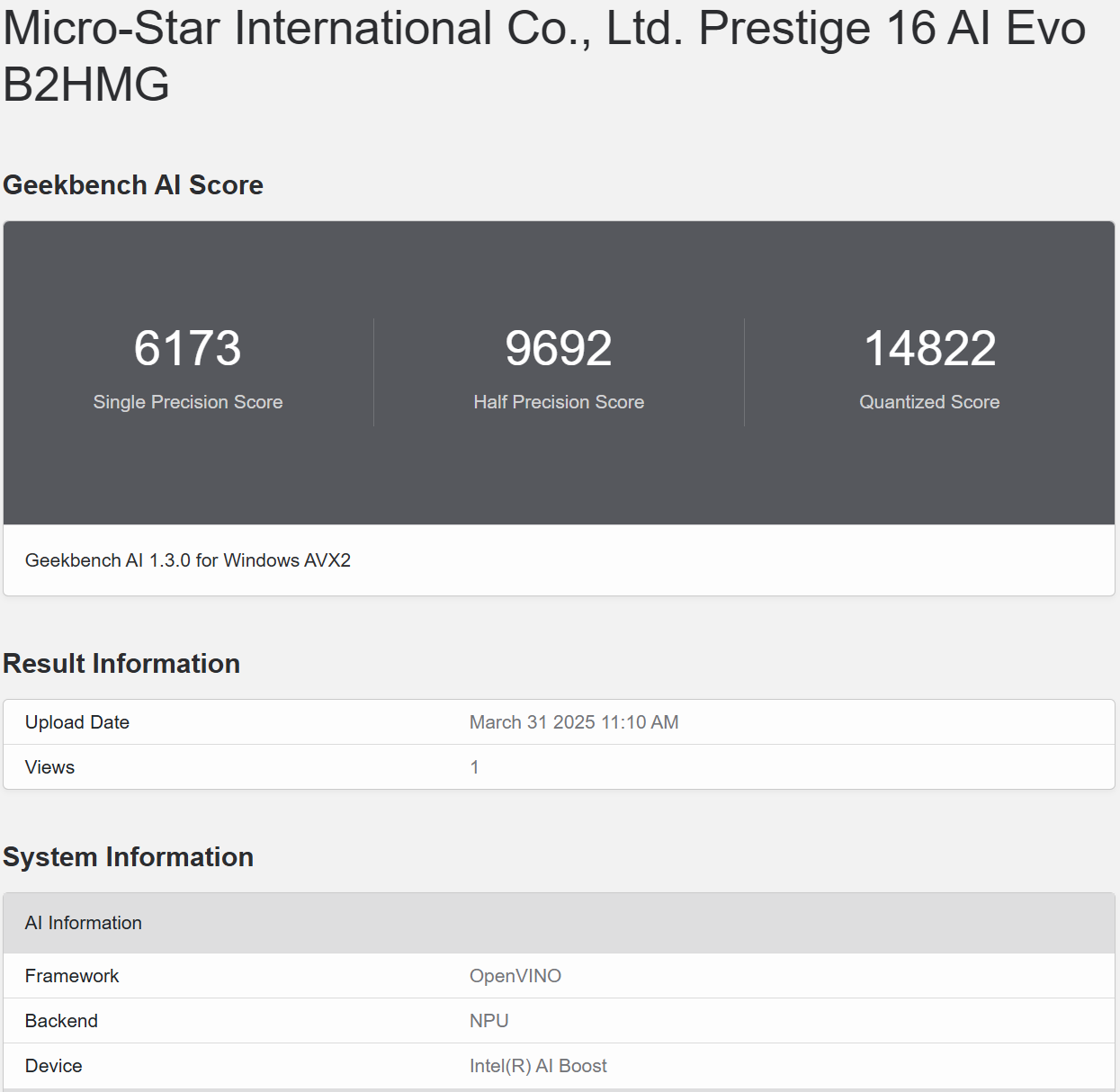Click the Single Precision Score label
The width and height of the screenshot is (1120, 1092).
pyautogui.click(x=187, y=402)
